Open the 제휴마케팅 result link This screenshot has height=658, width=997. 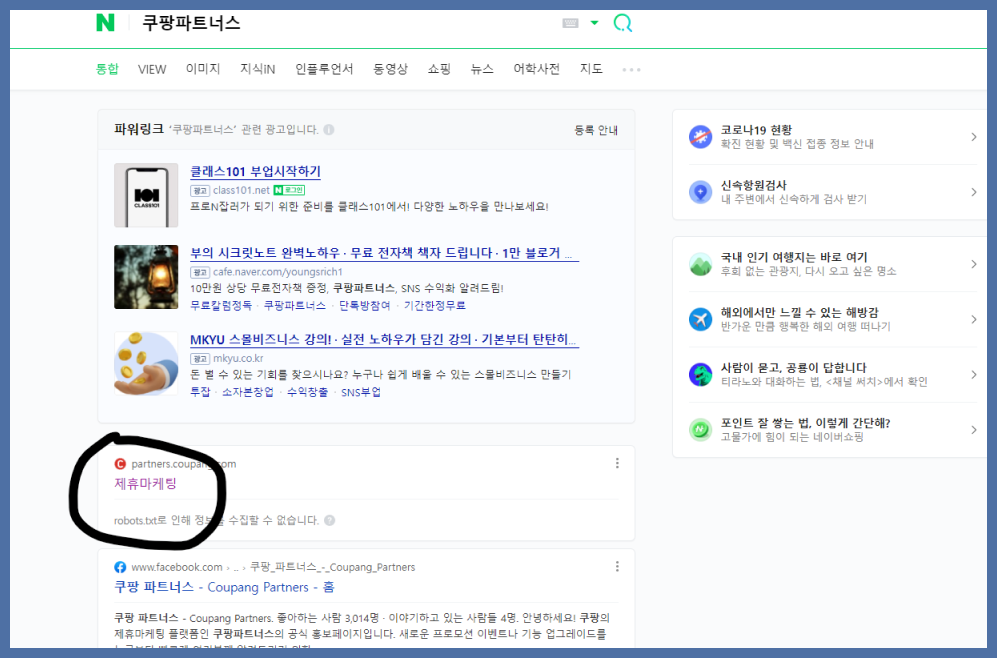pos(146,483)
